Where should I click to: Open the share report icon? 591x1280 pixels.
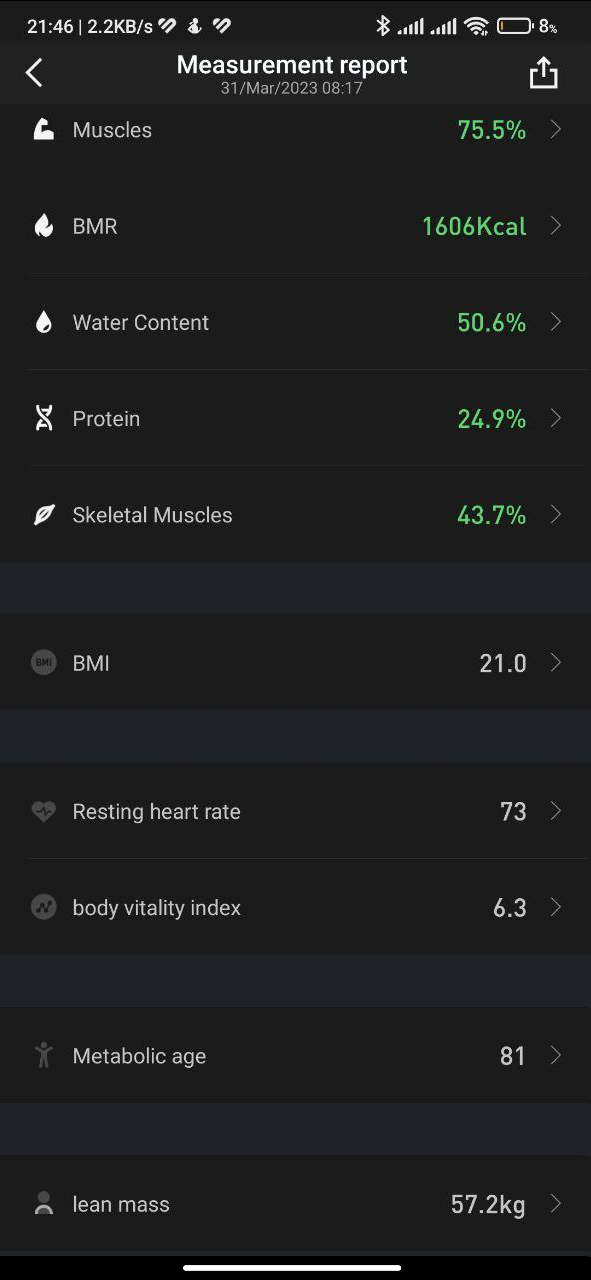[x=543, y=72]
